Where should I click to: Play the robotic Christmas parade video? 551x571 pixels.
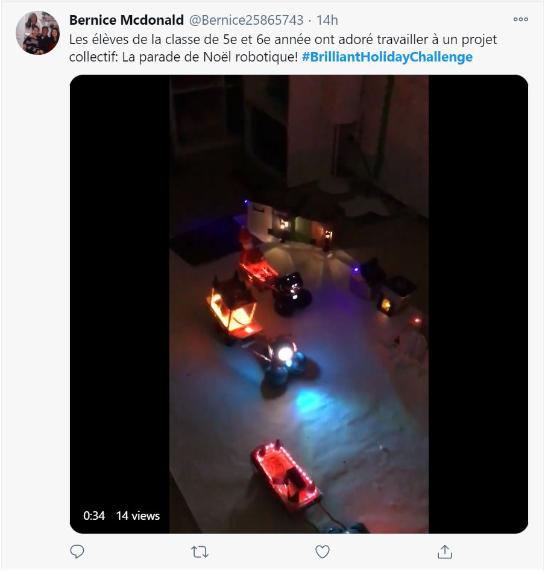[x=299, y=304]
